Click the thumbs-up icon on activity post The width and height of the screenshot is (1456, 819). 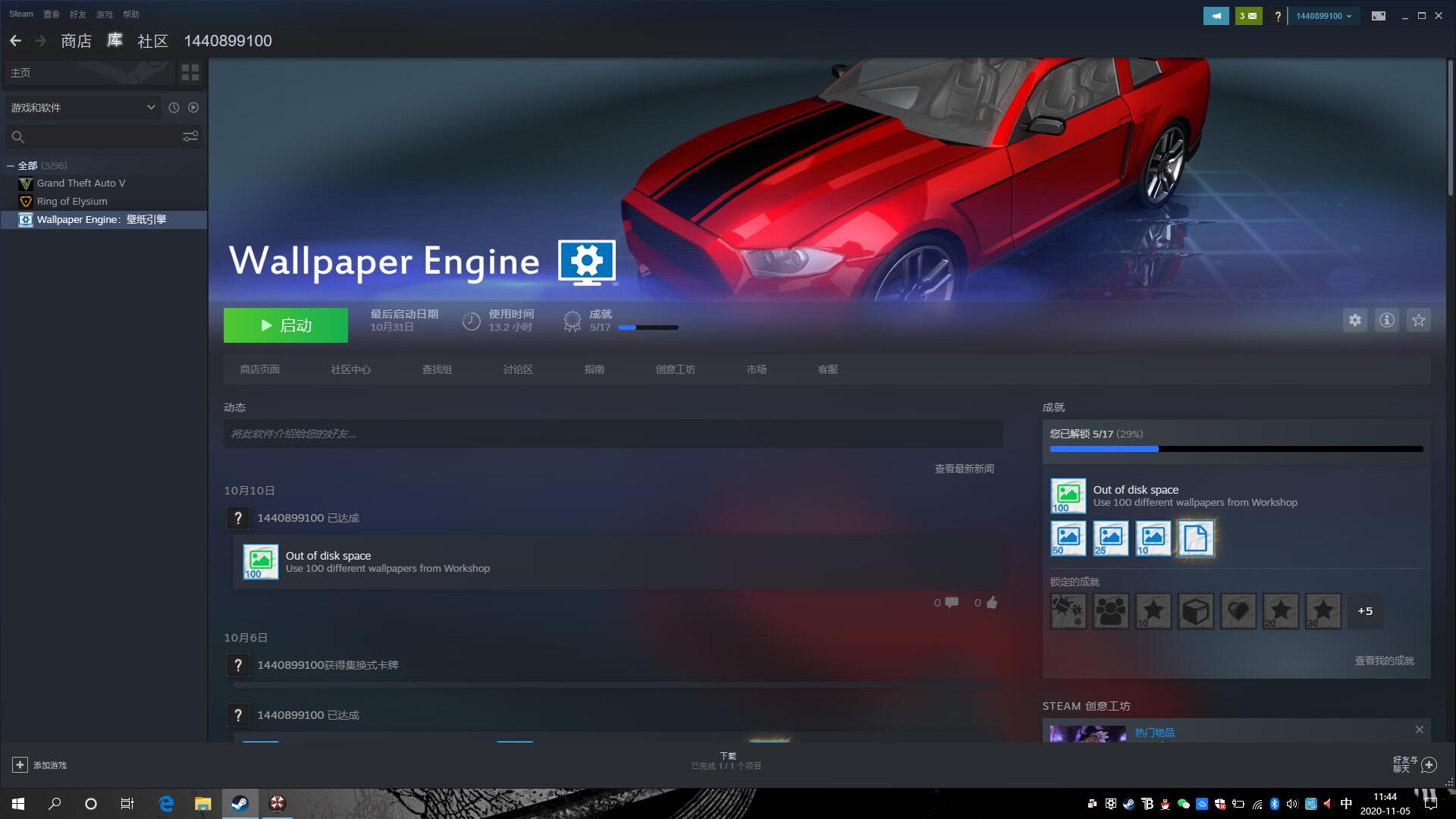992,603
